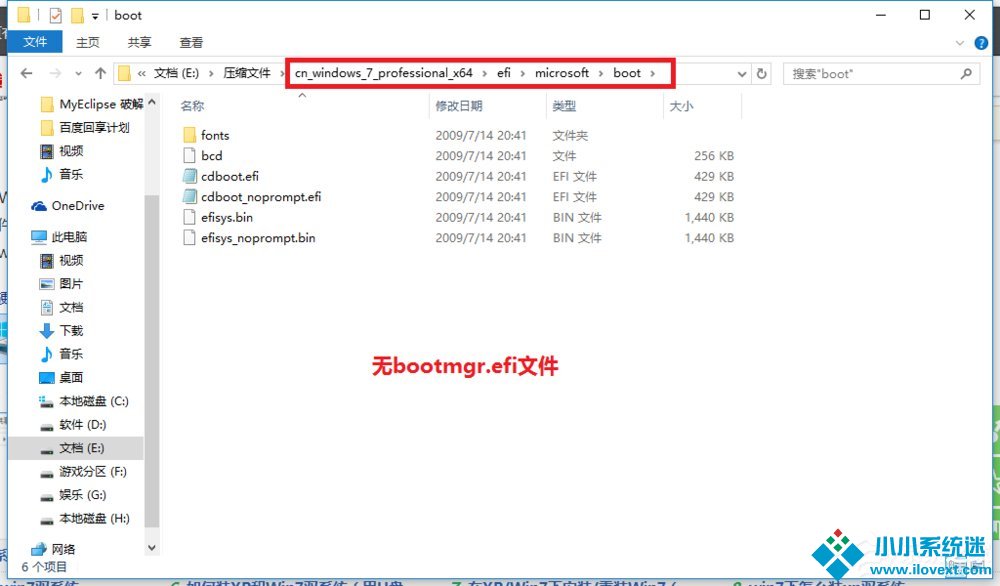Screen dimensions: 1000x586
Task: Open 本地磁盘 (C:) drive icon
Action: [x=47, y=401]
